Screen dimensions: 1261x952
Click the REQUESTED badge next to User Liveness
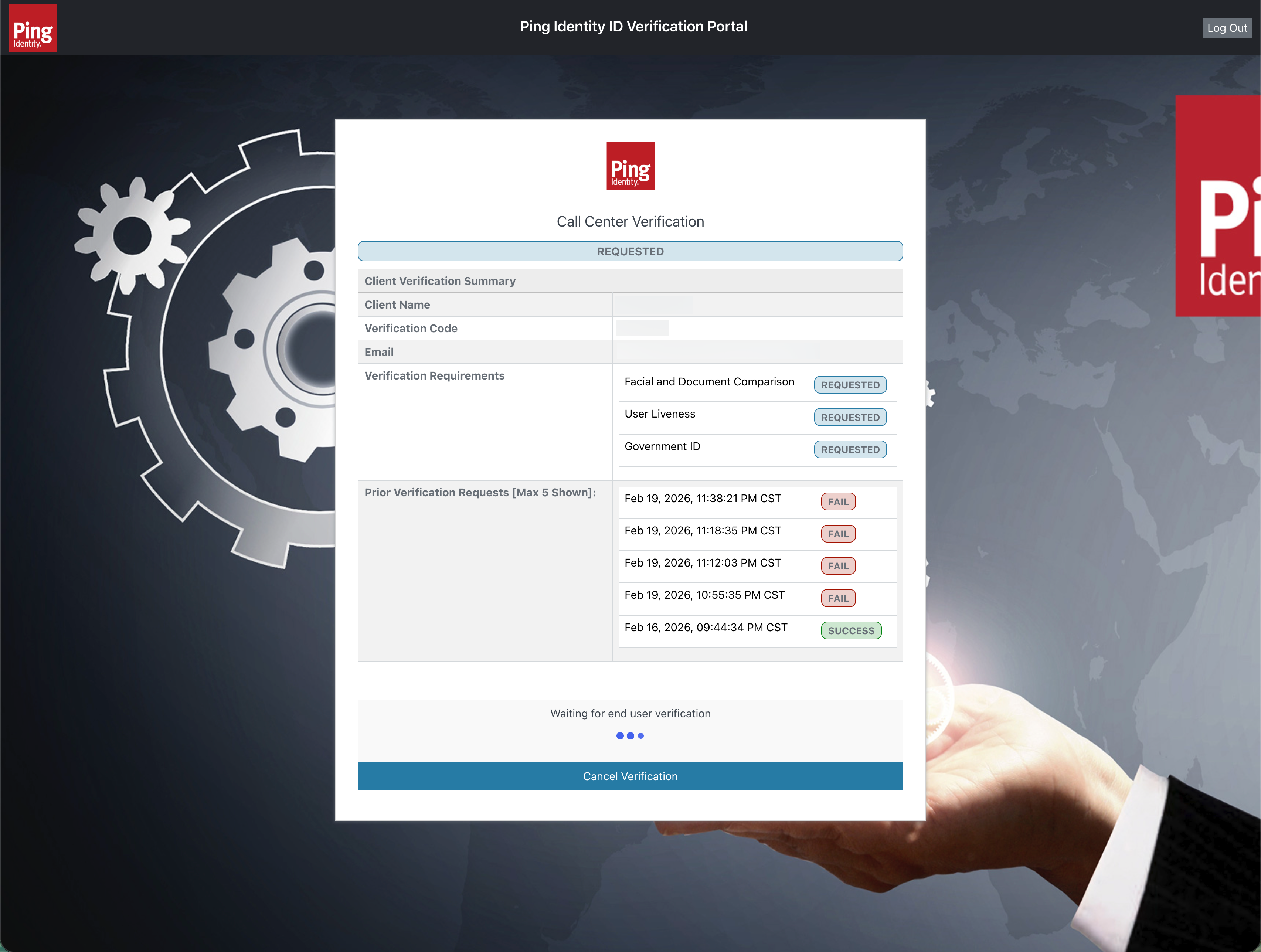click(x=850, y=417)
